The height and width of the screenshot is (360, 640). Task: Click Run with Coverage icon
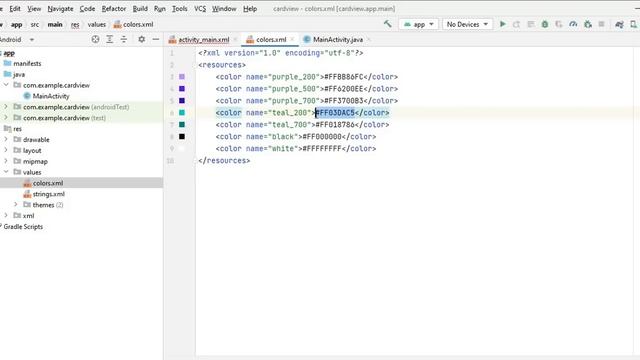[x=559, y=24]
